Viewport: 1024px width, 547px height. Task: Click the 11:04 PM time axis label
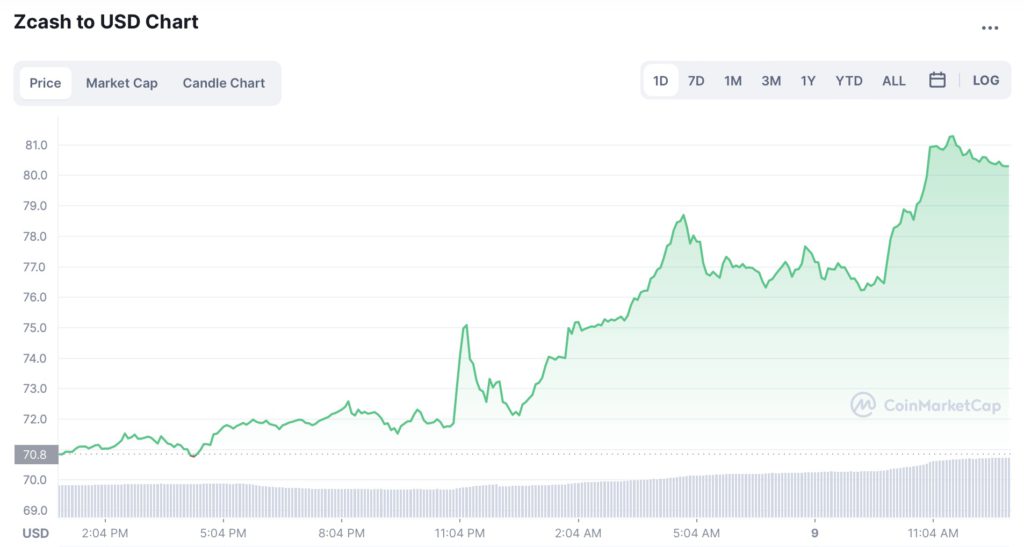(460, 533)
